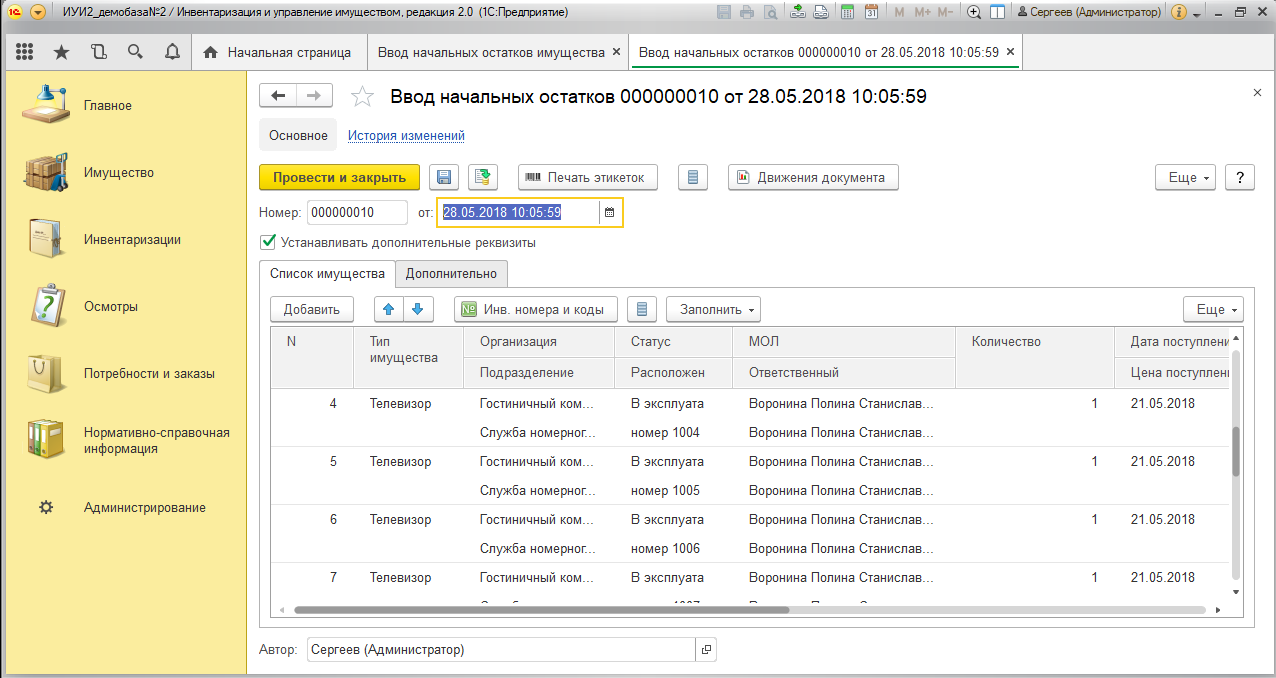This screenshot has height=678, width=1276.
Task: Click the Движения документа button
Action: click(813, 177)
